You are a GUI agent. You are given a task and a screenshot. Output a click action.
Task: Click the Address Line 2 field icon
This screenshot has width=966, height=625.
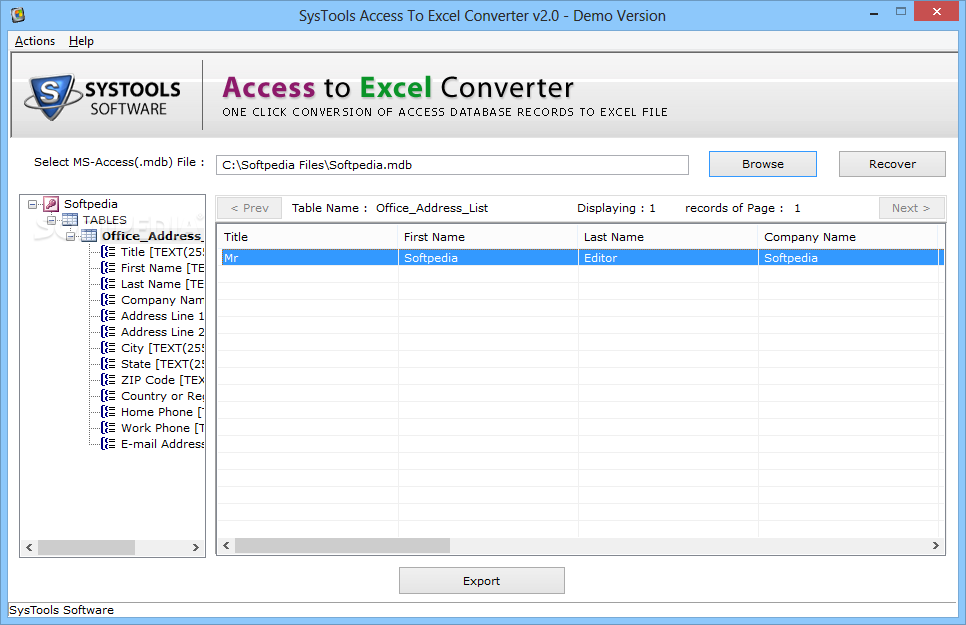pyautogui.click(x=108, y=332)
